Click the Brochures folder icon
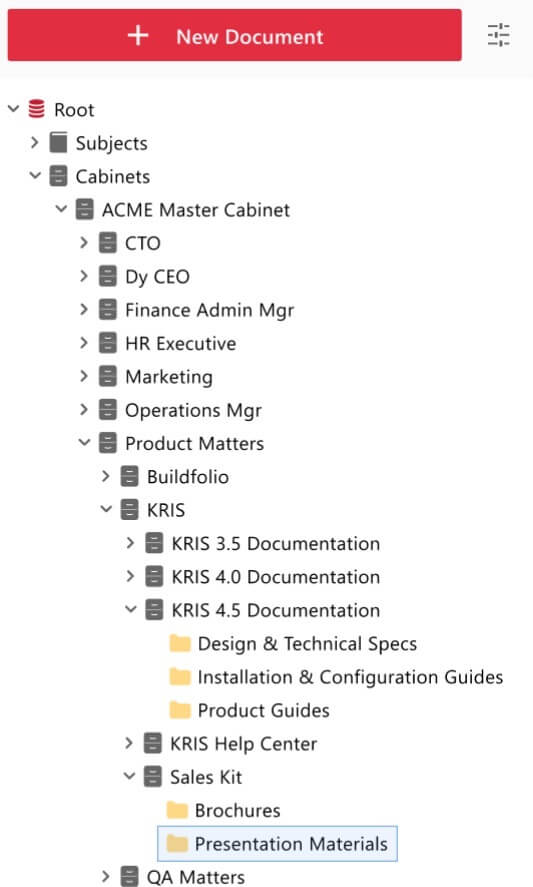533x887 pixels. click(177, 810)
